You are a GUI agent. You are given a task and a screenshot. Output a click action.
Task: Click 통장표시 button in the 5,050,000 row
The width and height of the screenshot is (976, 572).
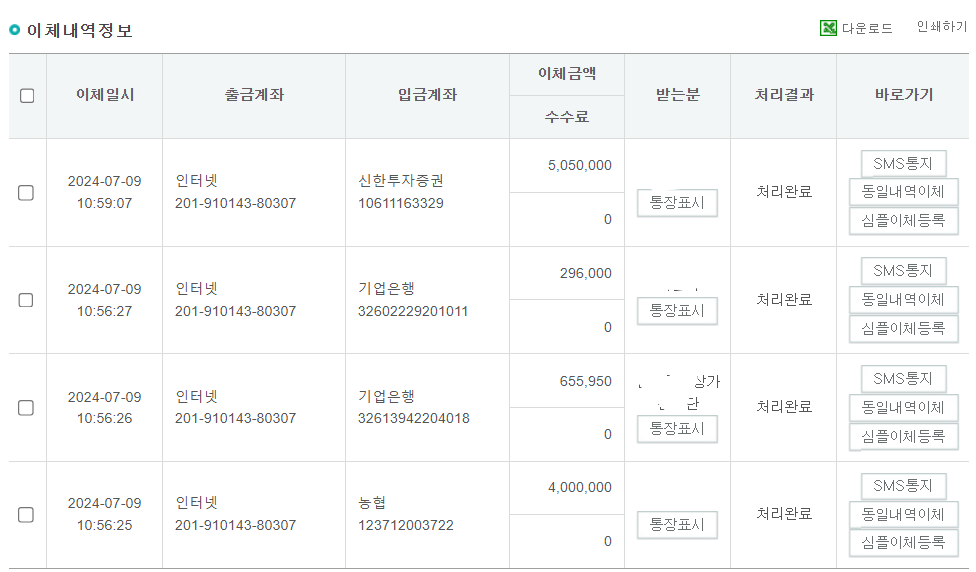(x=677, y=203)
